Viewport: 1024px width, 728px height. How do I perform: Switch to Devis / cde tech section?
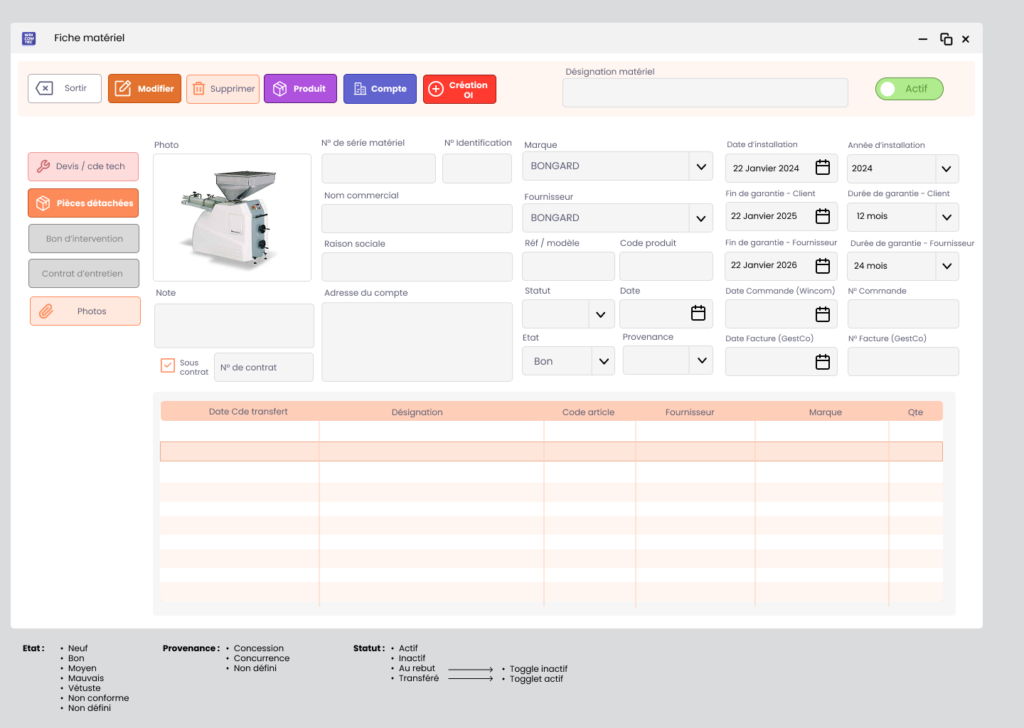coord(83,167)
